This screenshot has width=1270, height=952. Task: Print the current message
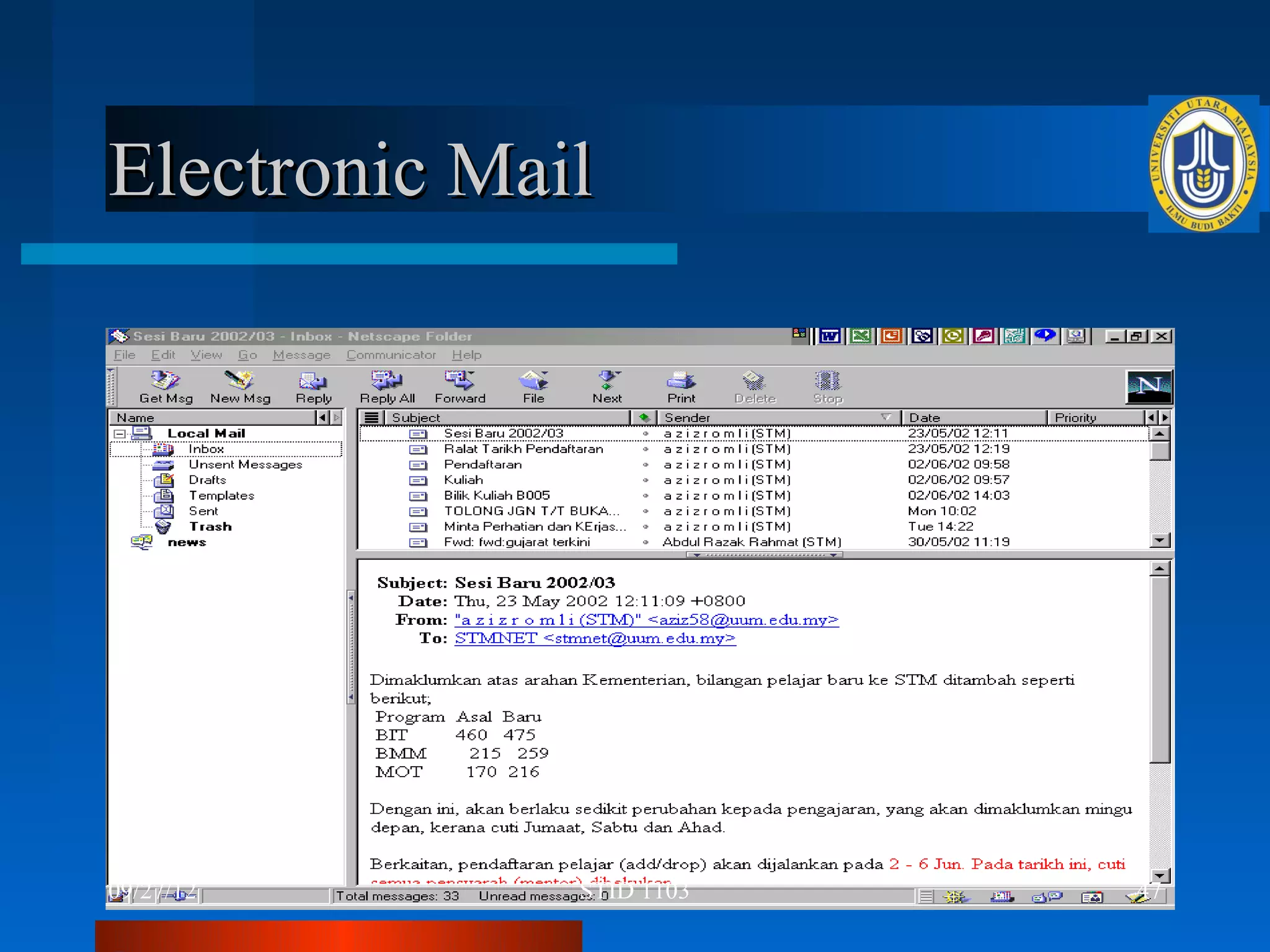(x=681, y=387)
